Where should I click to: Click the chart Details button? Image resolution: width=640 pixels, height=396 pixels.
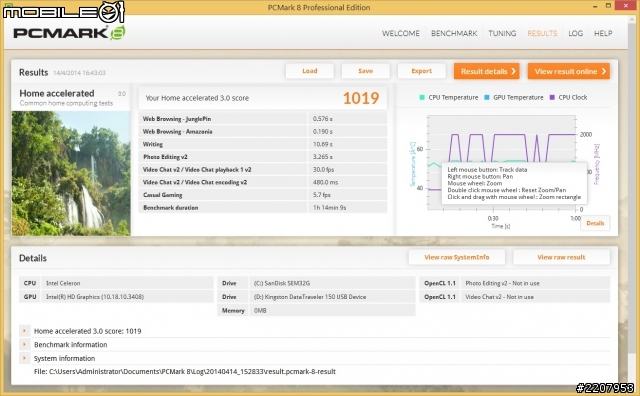(595, 223)
